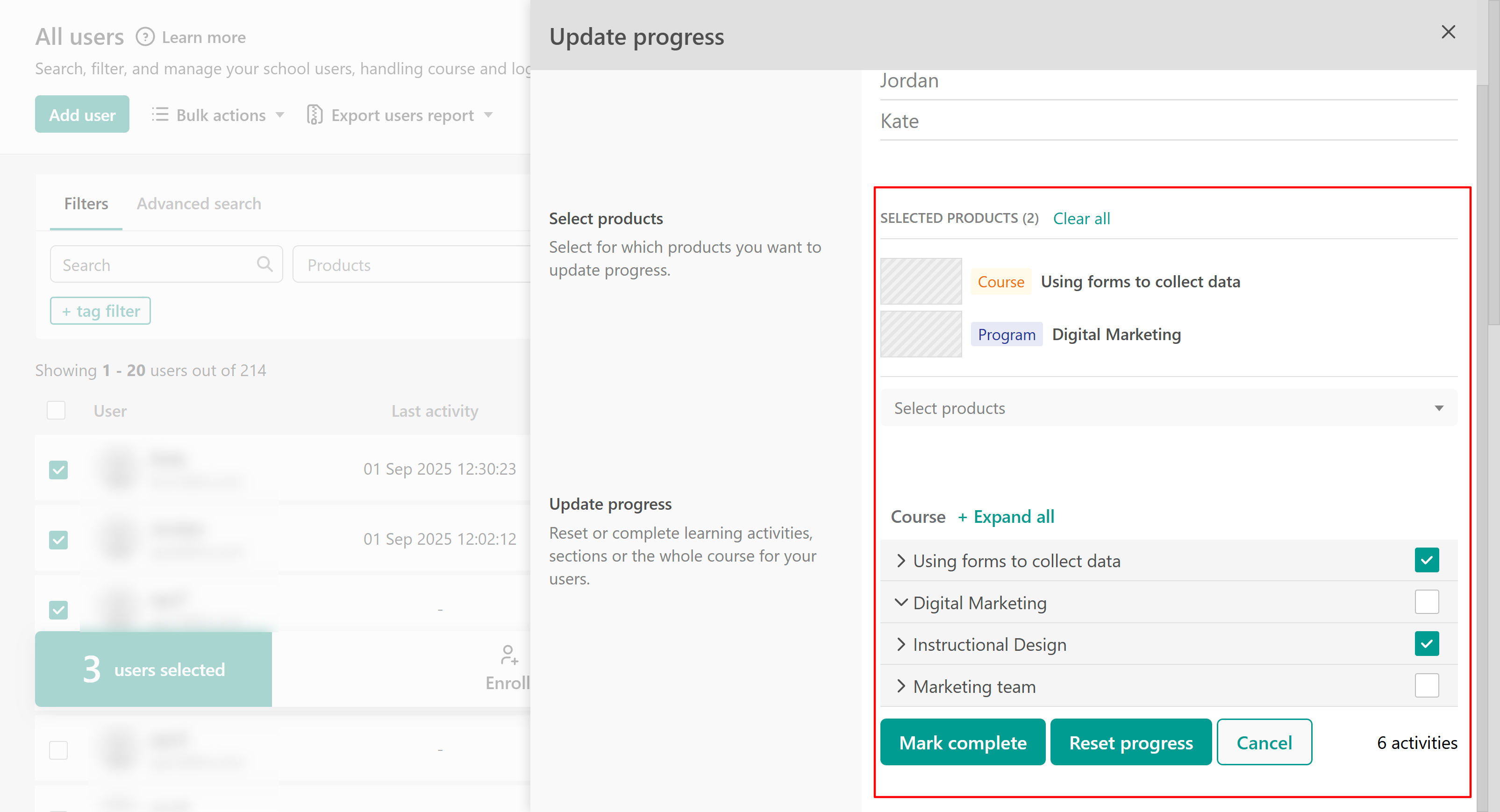Check the Marketing team checkbox

point(1426,686)
